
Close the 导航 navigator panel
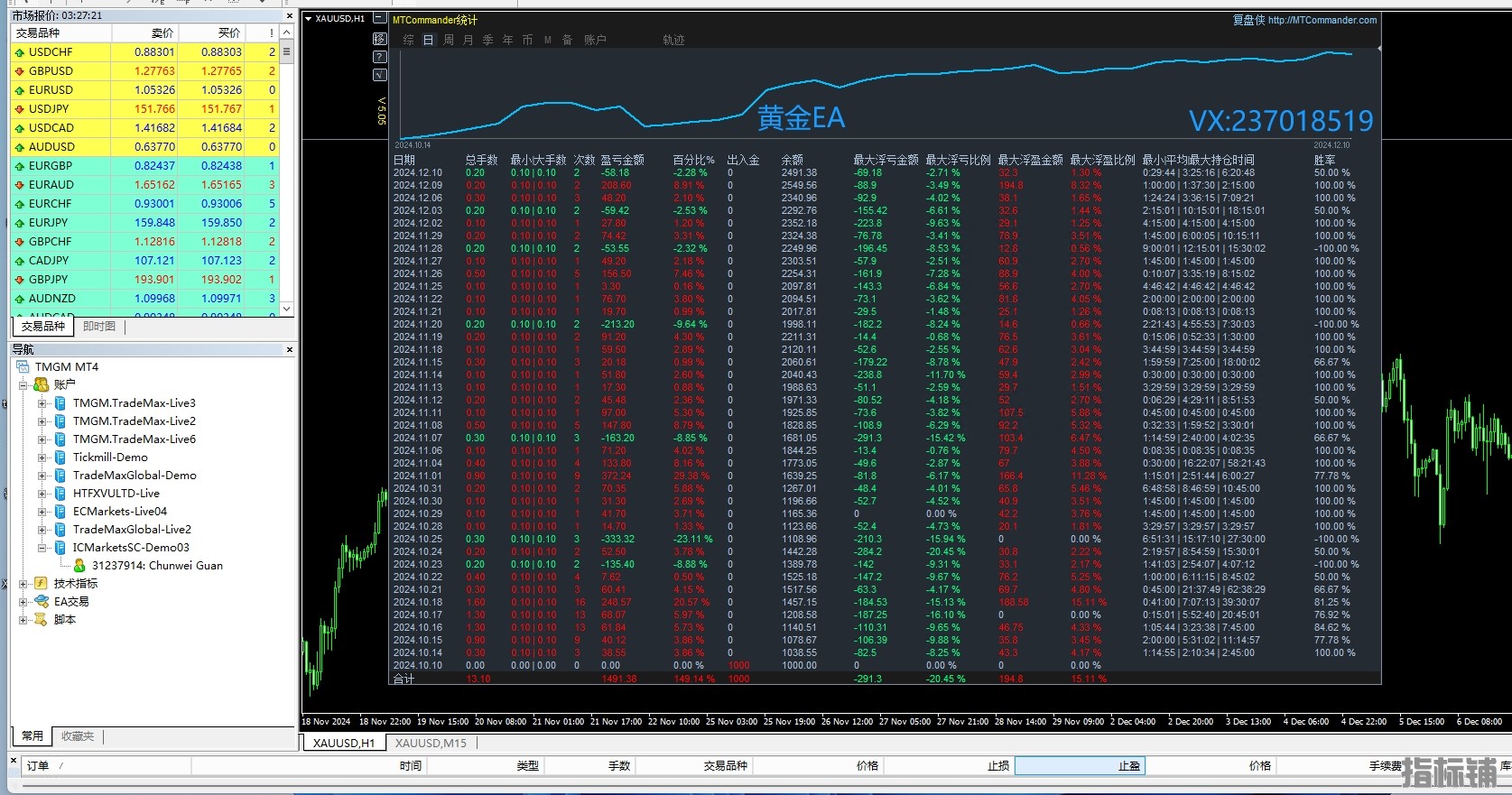point(290,349)
